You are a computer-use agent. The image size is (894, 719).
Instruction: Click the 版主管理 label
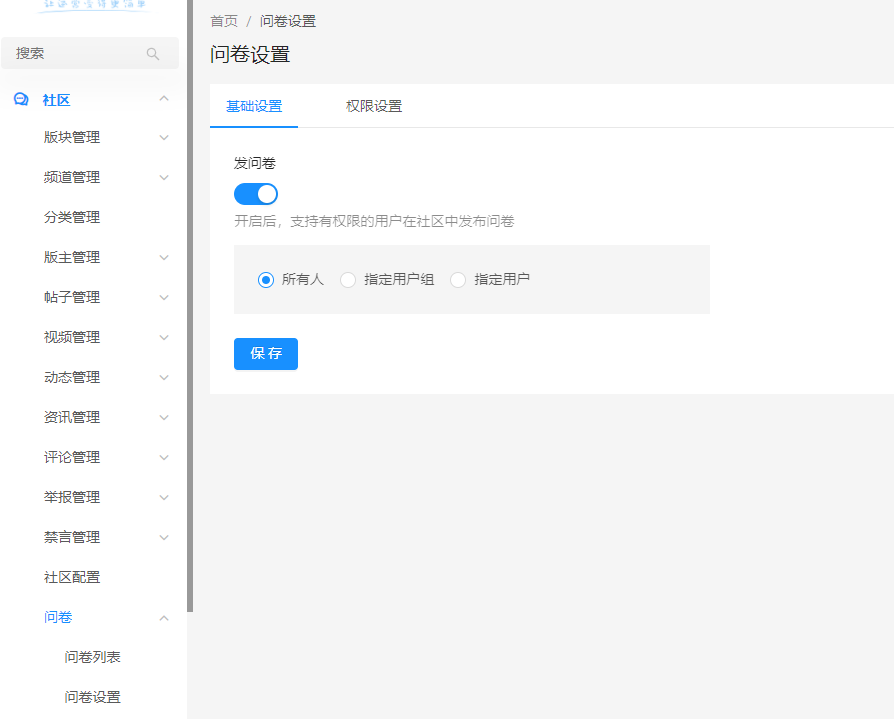tap(72, 257)
